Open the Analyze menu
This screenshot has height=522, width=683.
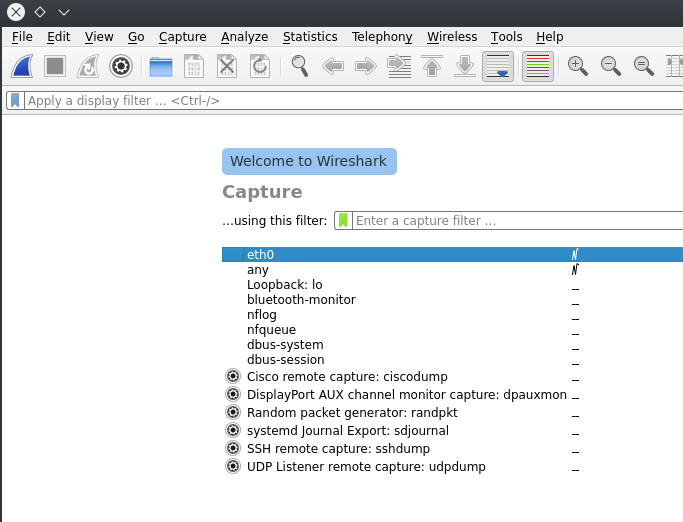point(244,37)
